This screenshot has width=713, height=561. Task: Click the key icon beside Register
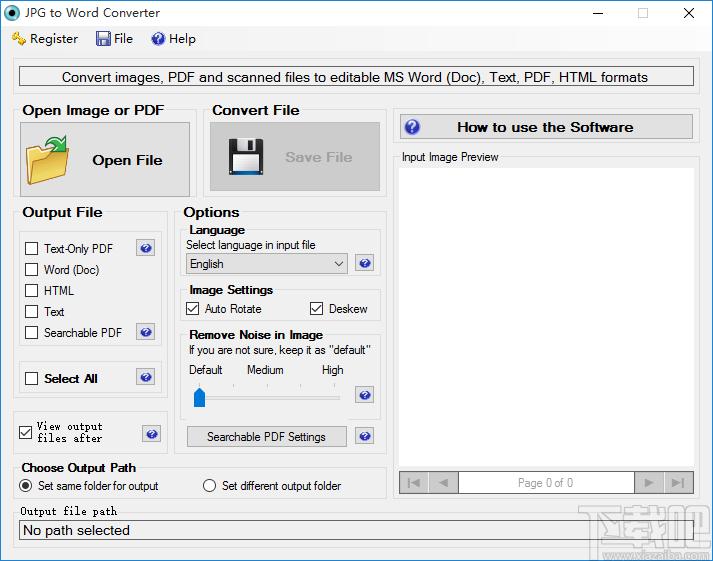tap(19, 39)
